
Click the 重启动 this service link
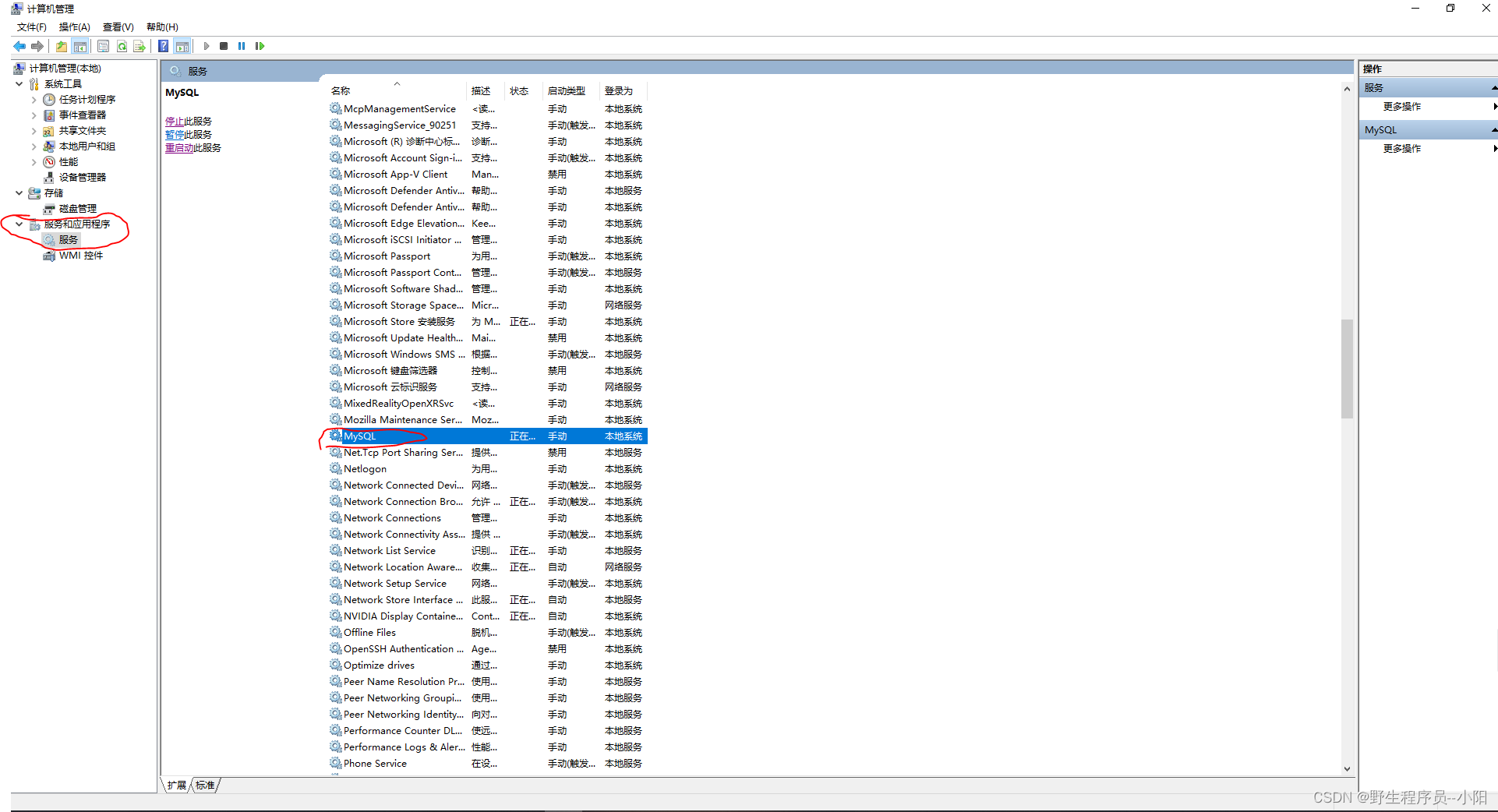(x=179, y=148)
